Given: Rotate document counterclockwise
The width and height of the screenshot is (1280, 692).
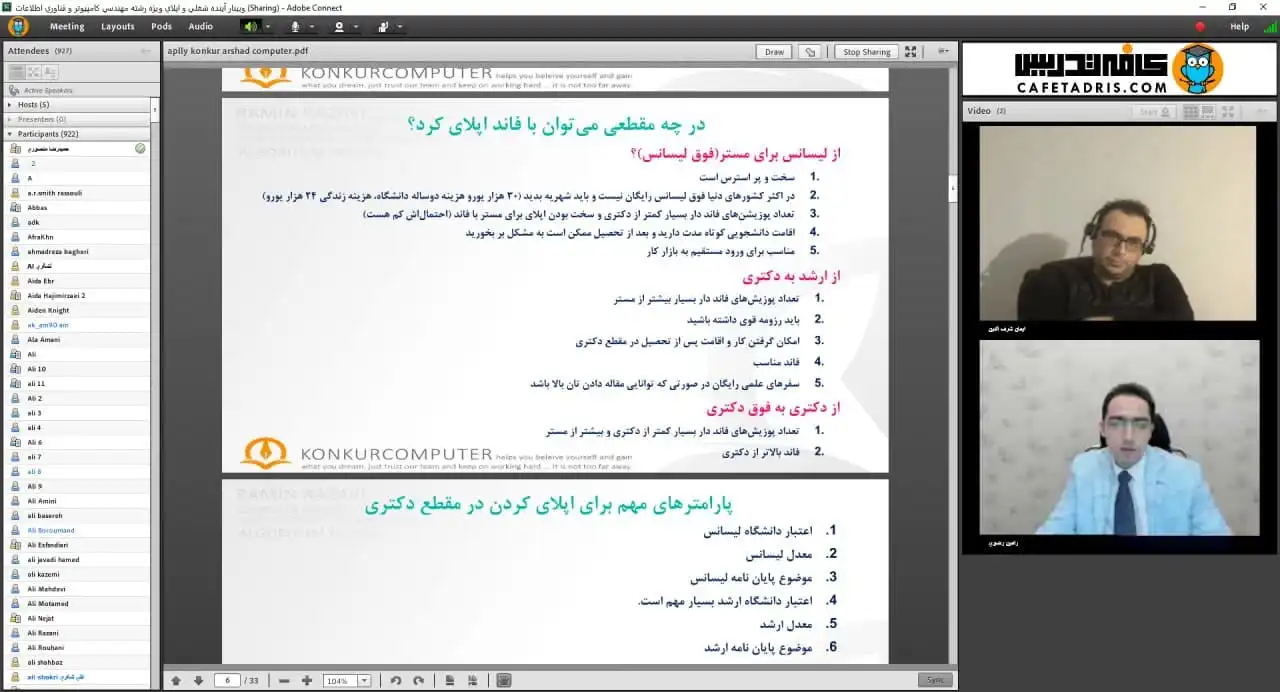Looking at the screenshot, I should [396, 681].
